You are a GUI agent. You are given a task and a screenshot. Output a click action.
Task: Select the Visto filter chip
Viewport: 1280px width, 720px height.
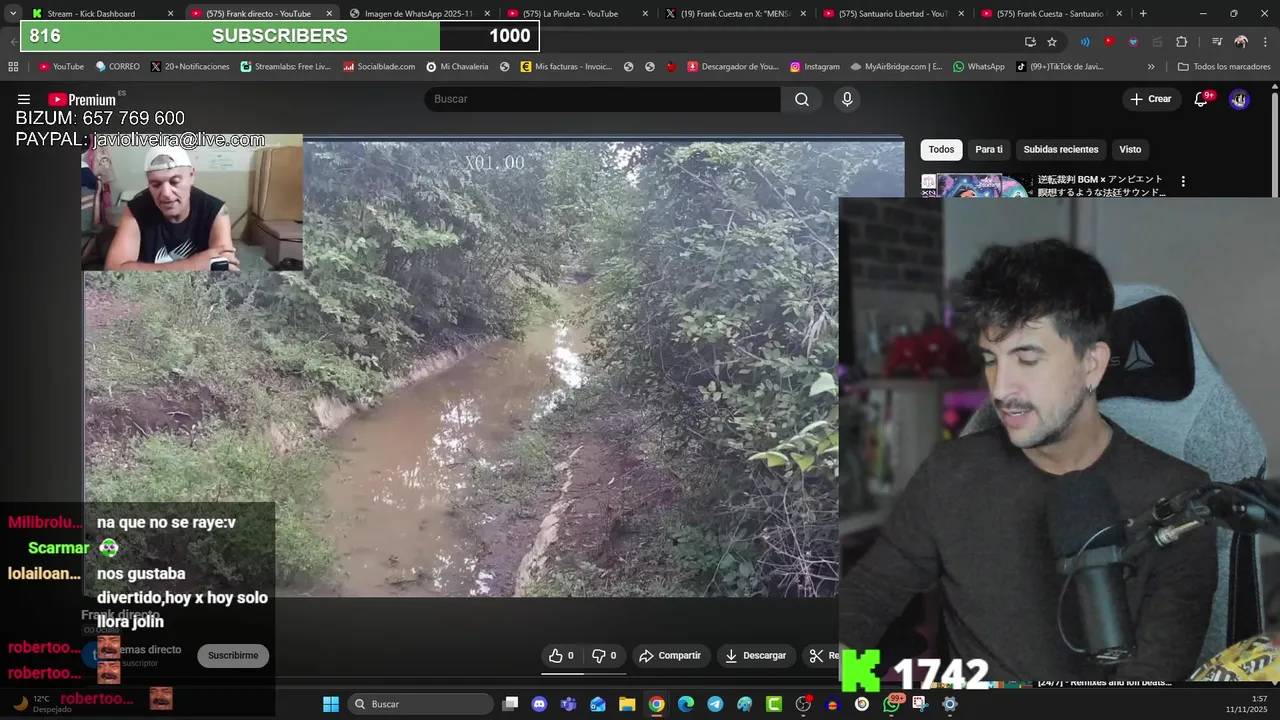1130,150
